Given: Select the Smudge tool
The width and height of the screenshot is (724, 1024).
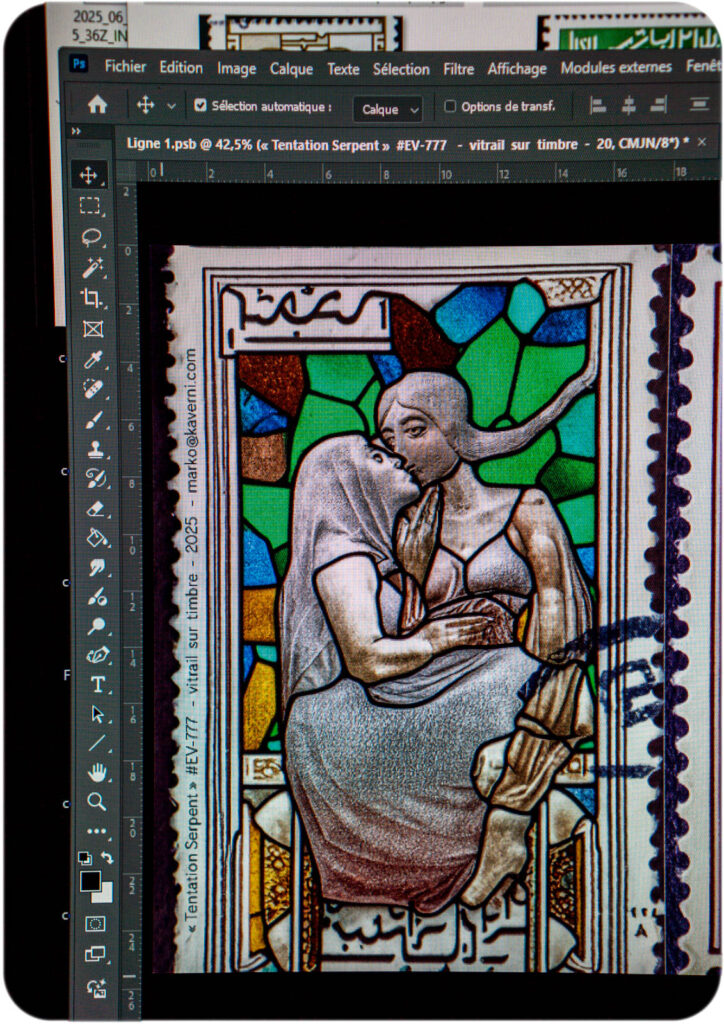Looking at the screenshot, I should click(97, 567).
